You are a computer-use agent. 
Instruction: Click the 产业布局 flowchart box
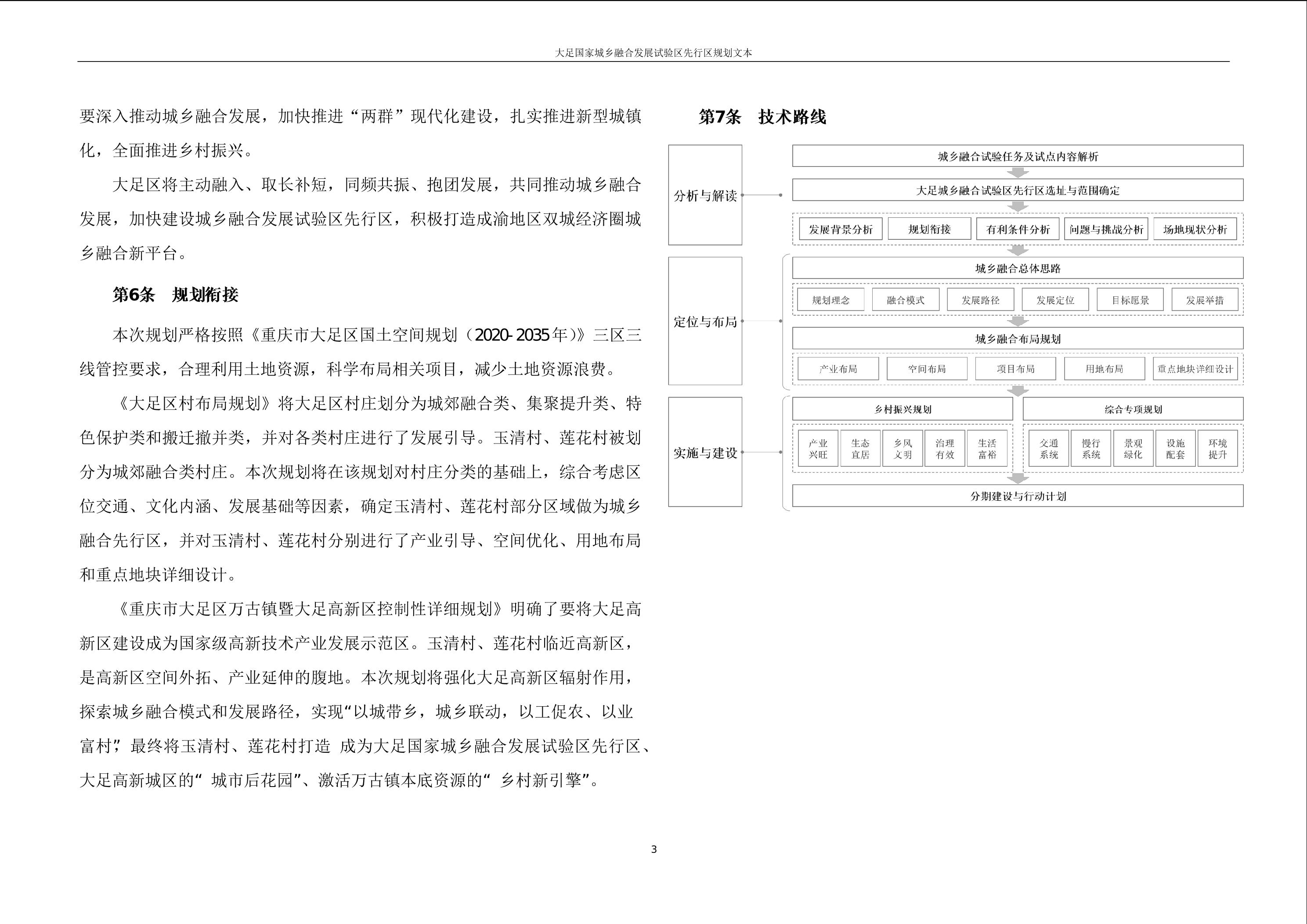(838, 368)
